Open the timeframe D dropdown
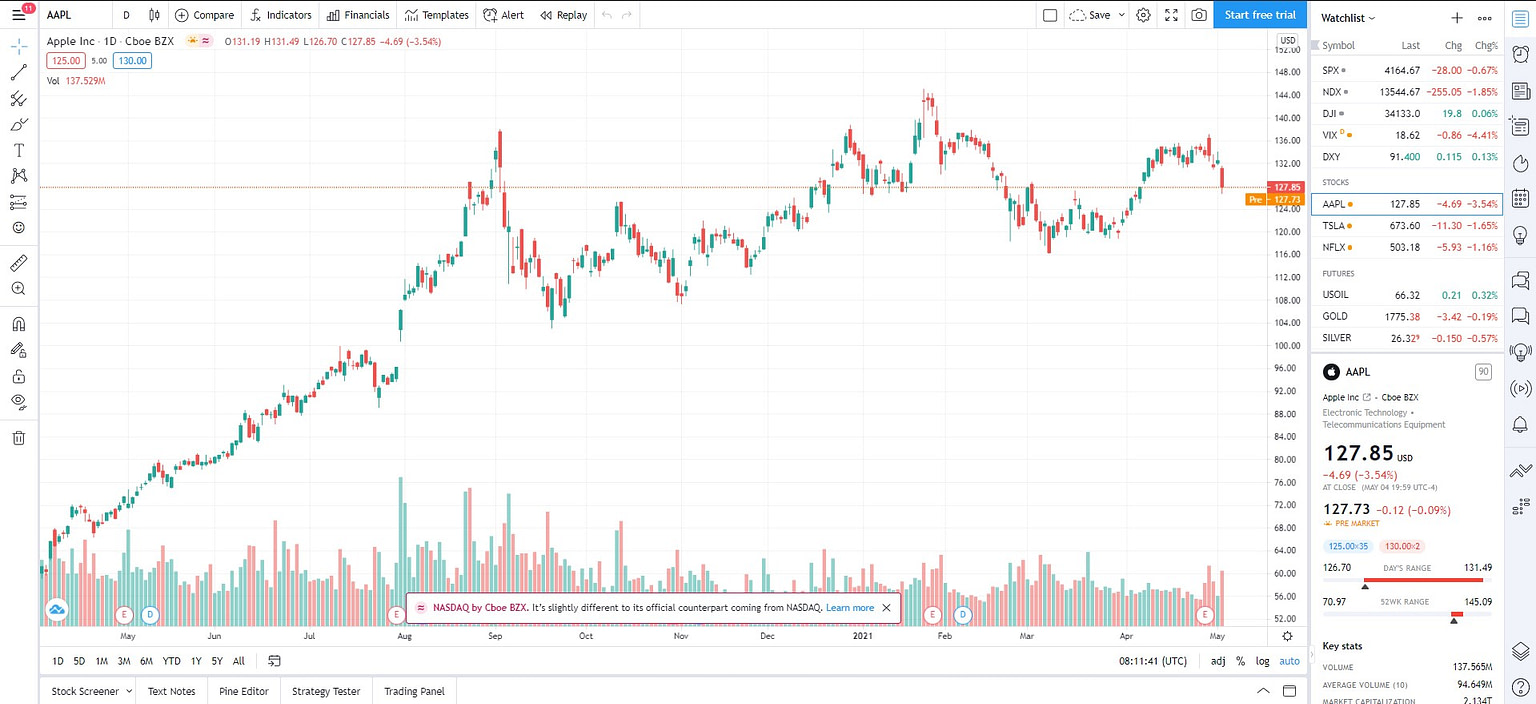This screenshot has height=704, width=1536. point(126,15)
